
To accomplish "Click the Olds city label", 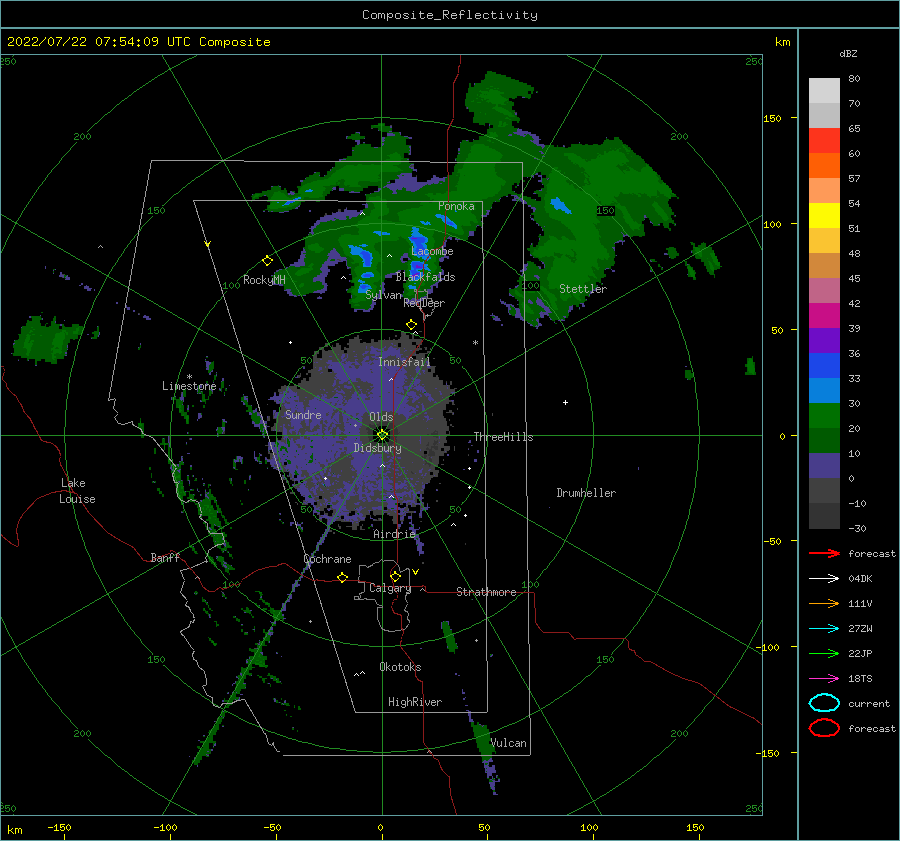I will click(381, 417).
